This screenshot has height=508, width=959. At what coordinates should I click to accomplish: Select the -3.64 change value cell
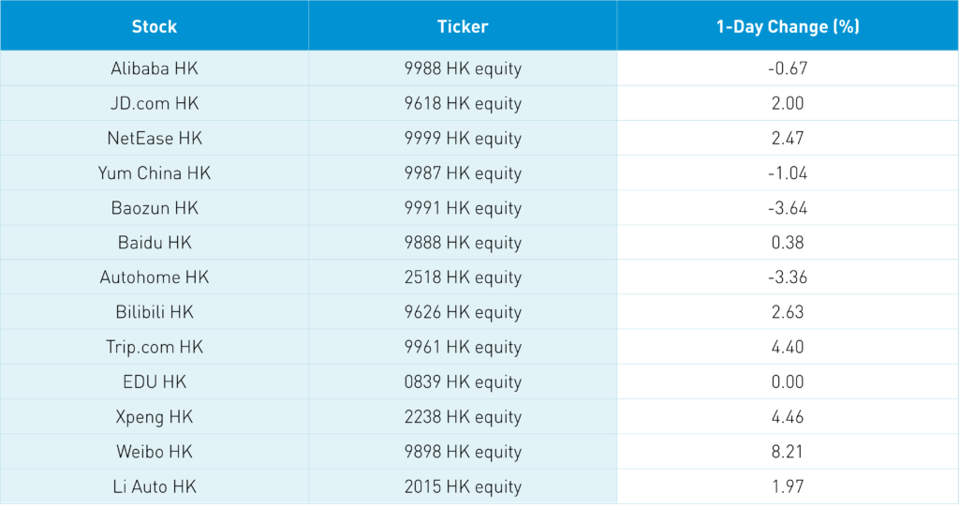point(787,208)
